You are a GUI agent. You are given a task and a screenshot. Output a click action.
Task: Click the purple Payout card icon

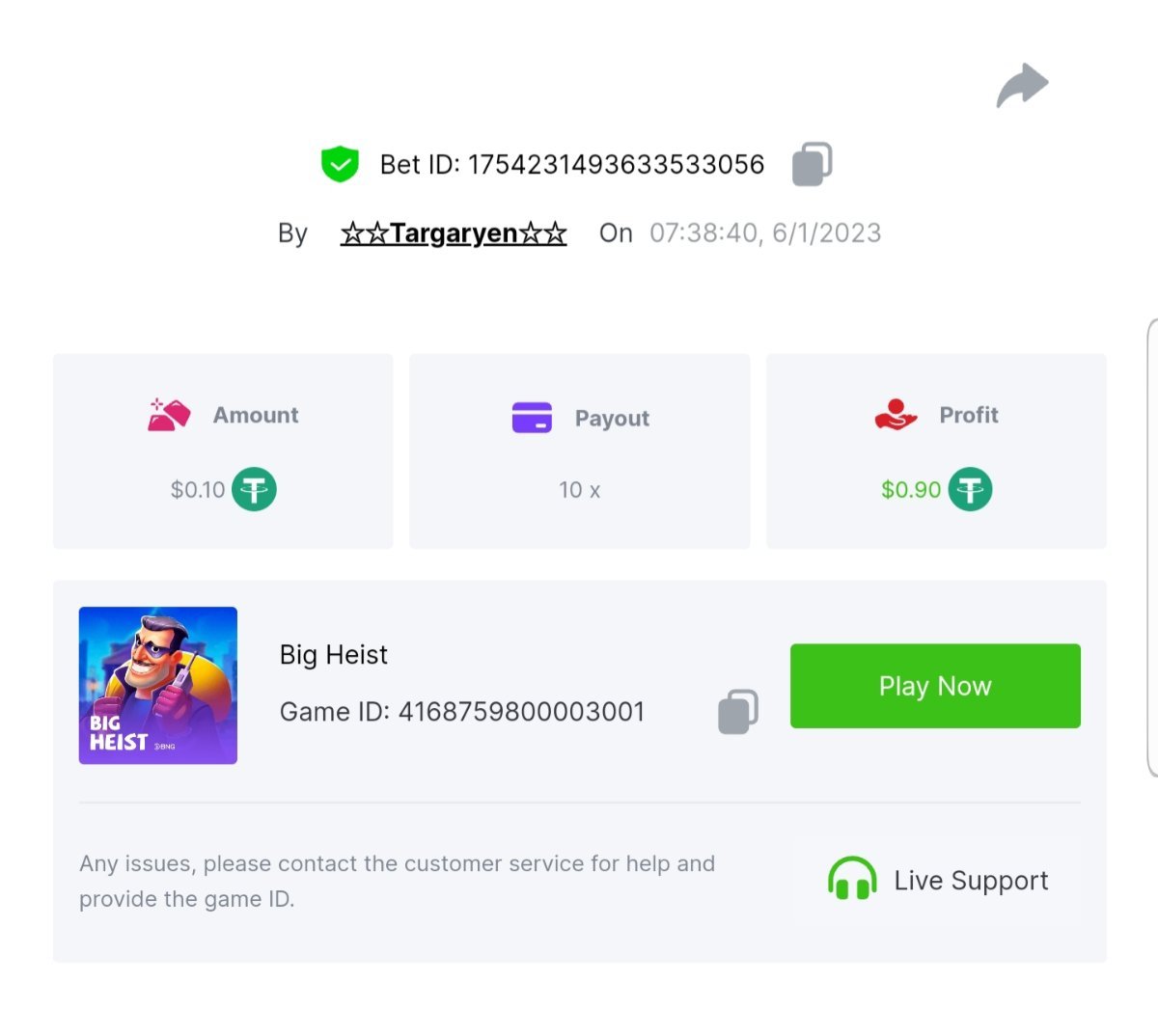coord(532,418)
